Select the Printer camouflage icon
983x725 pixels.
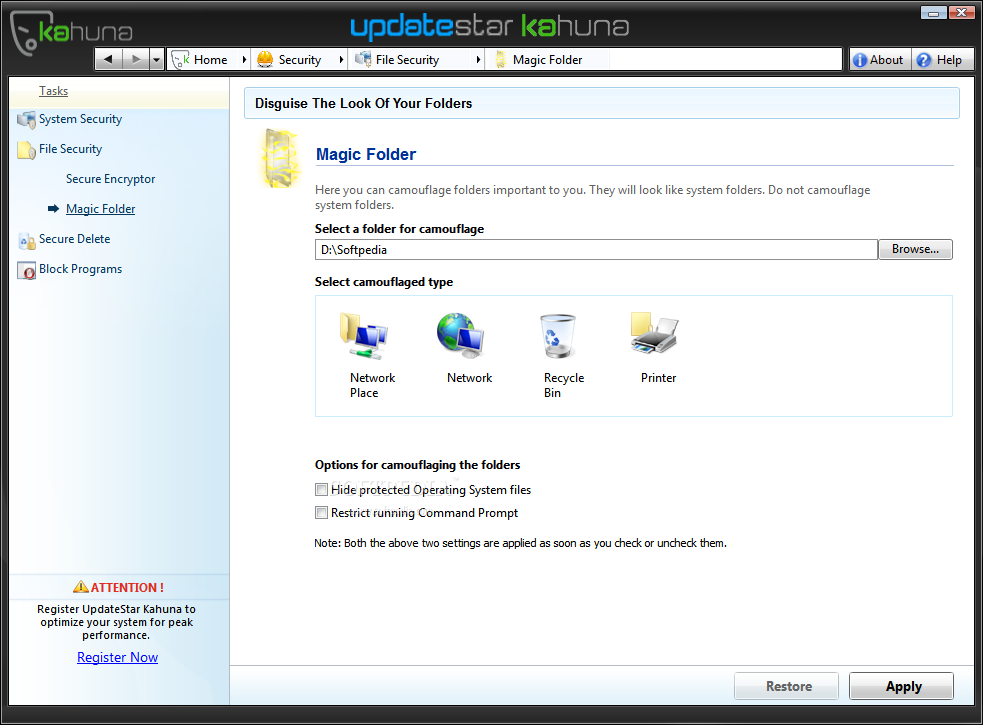click(654, 333)
